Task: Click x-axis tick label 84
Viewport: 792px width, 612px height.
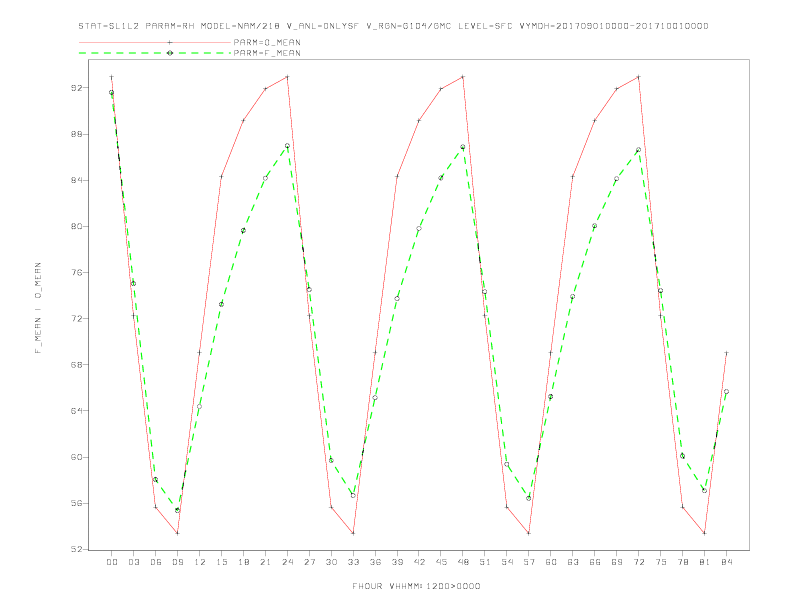Action: click(x=727, y=562)
